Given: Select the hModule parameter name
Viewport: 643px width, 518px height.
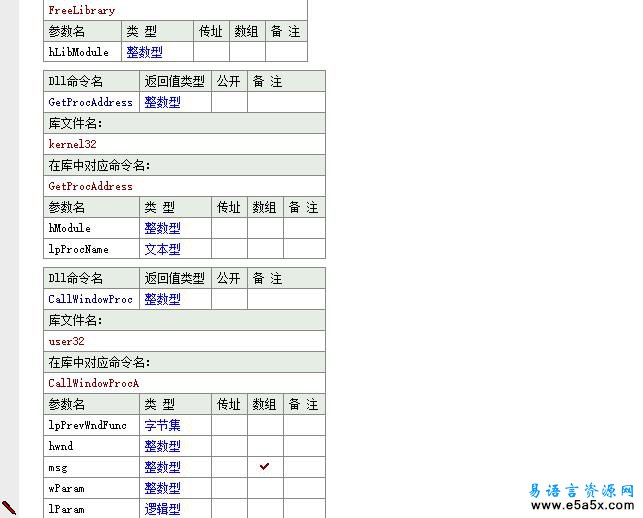Looking at the screenshot, I should 69,228.
